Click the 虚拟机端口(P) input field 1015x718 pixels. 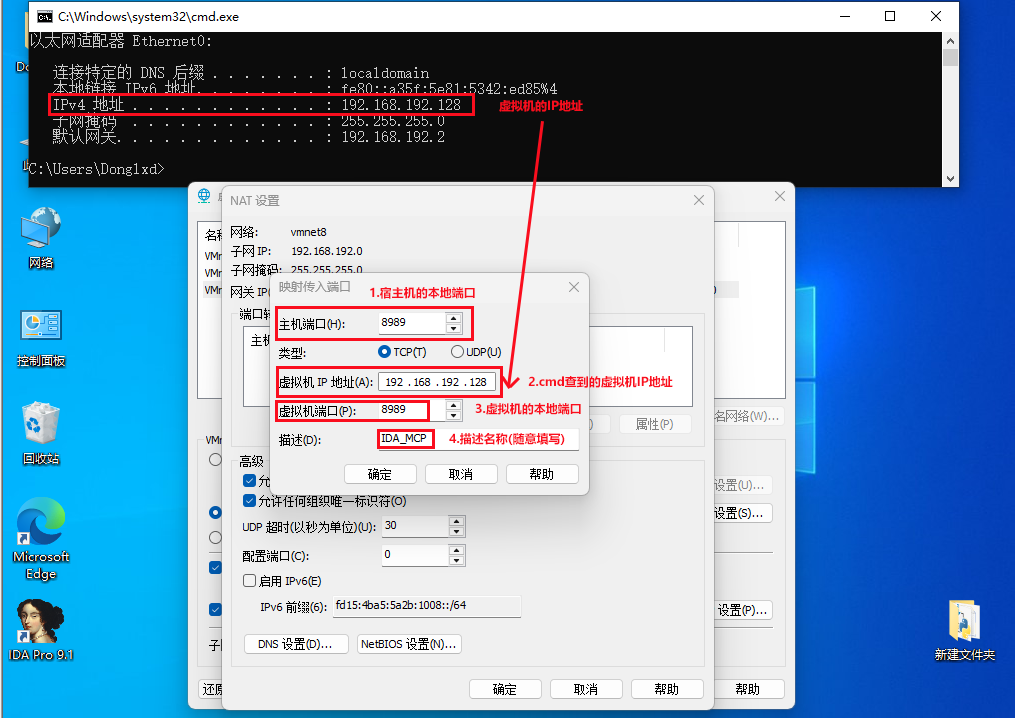point(412,410)
